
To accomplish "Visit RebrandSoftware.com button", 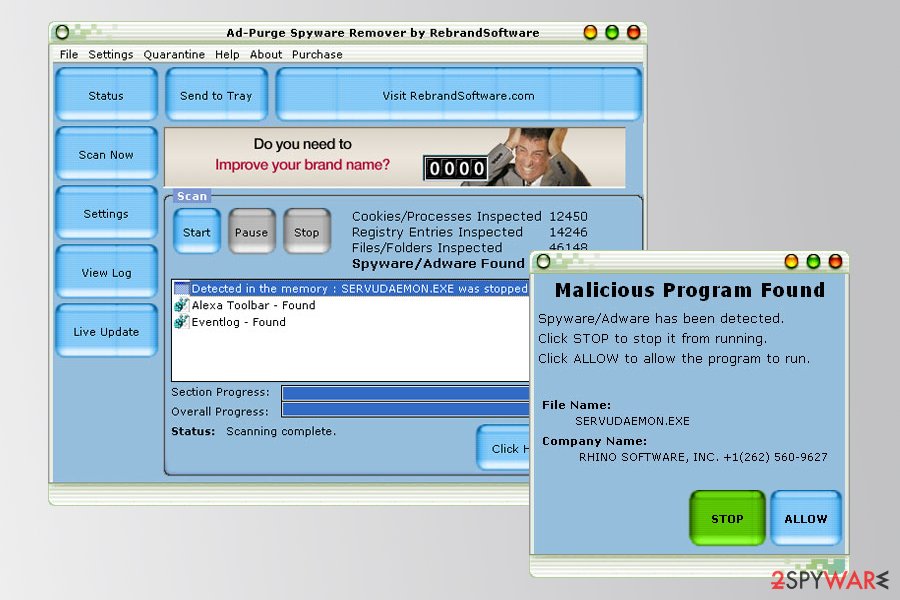I will coord(458,95).
